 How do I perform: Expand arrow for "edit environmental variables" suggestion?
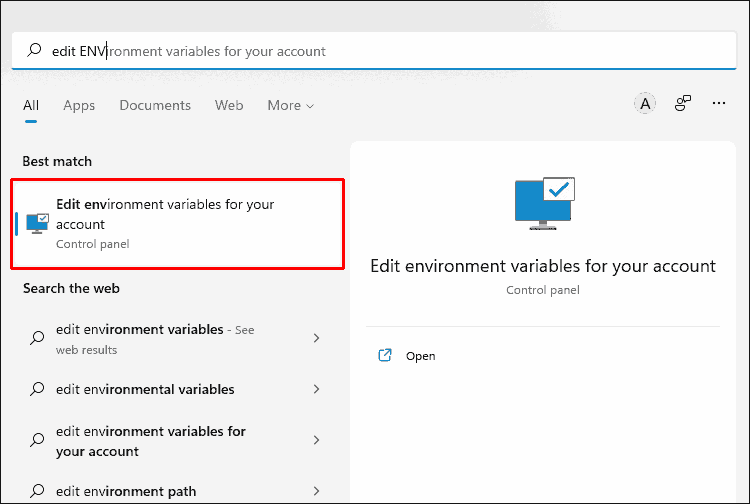tap(317, 390)
